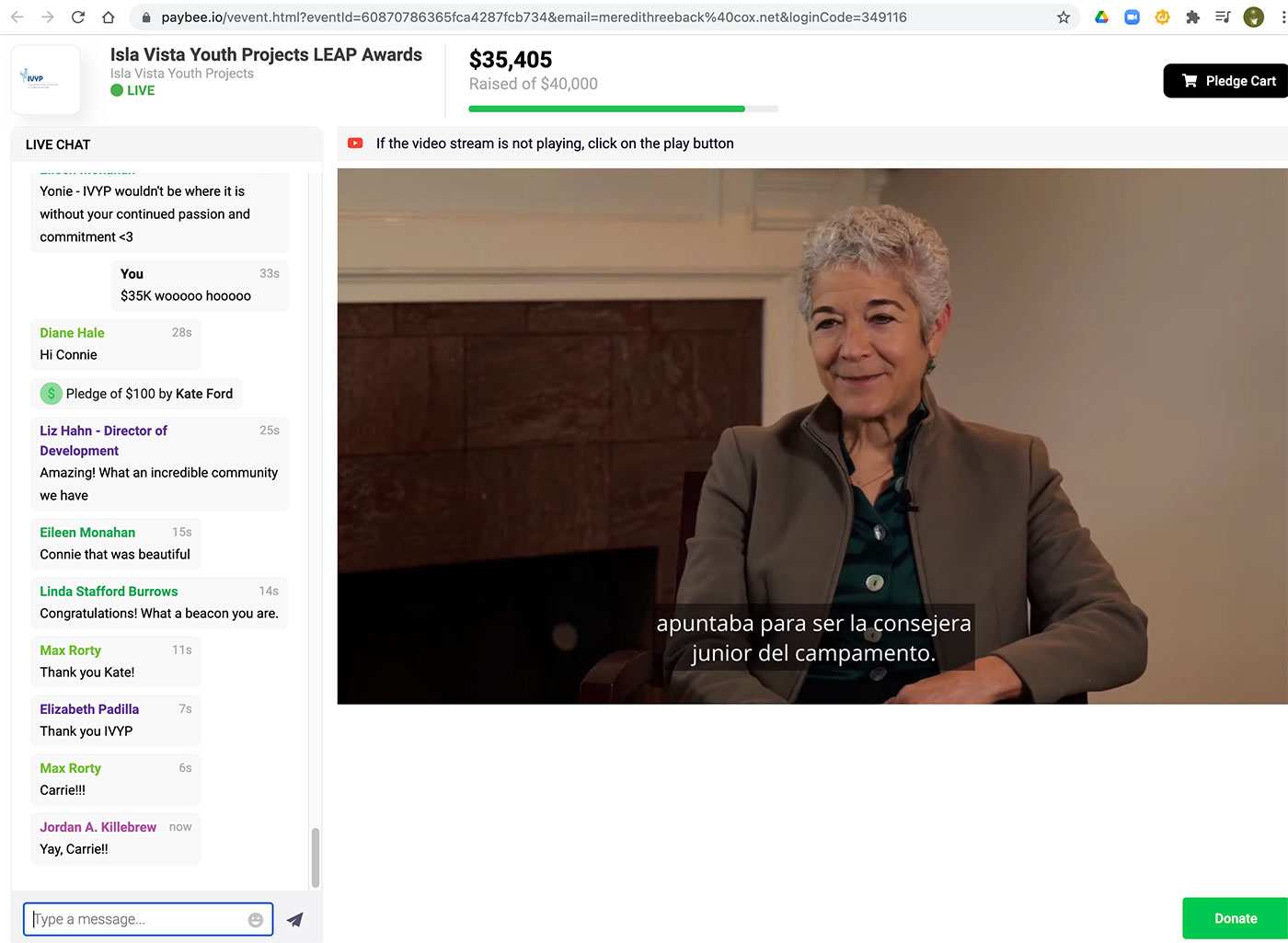The height and width of the screenshot is (943, 1288).
Task: Open the browser Extensions puzzle icon
Action: (x=1192, y=17)
